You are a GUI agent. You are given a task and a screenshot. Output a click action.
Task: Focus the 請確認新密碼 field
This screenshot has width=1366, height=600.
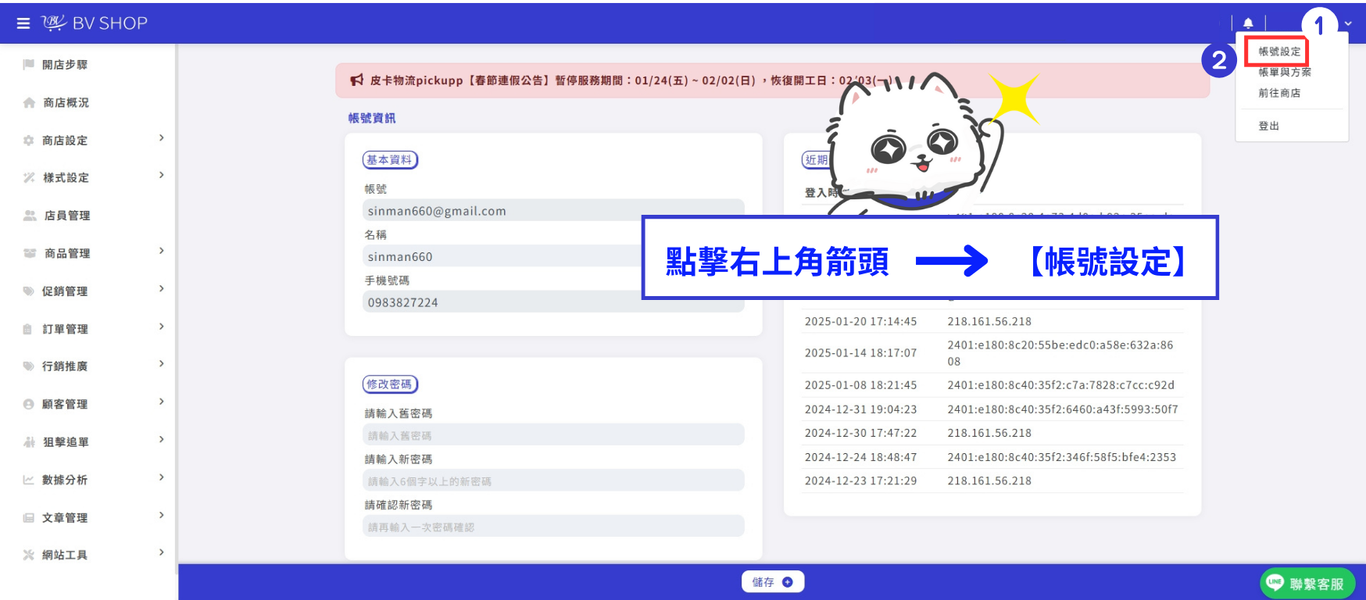click(553, 526)
